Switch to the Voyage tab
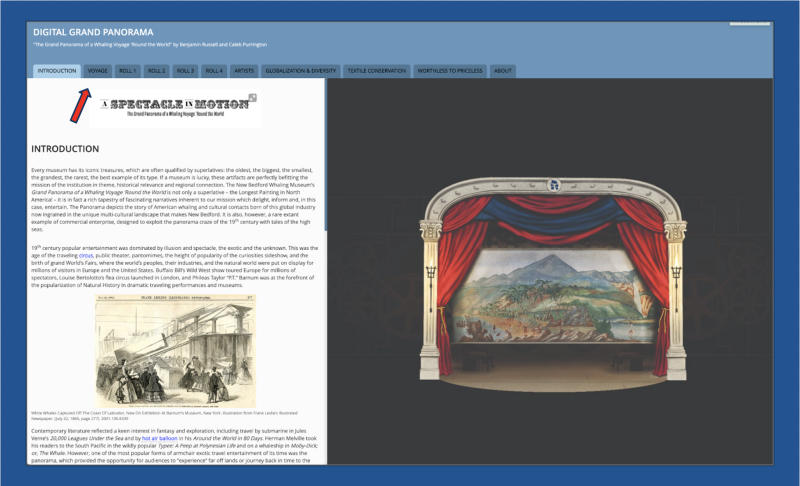 pos(98,71)
